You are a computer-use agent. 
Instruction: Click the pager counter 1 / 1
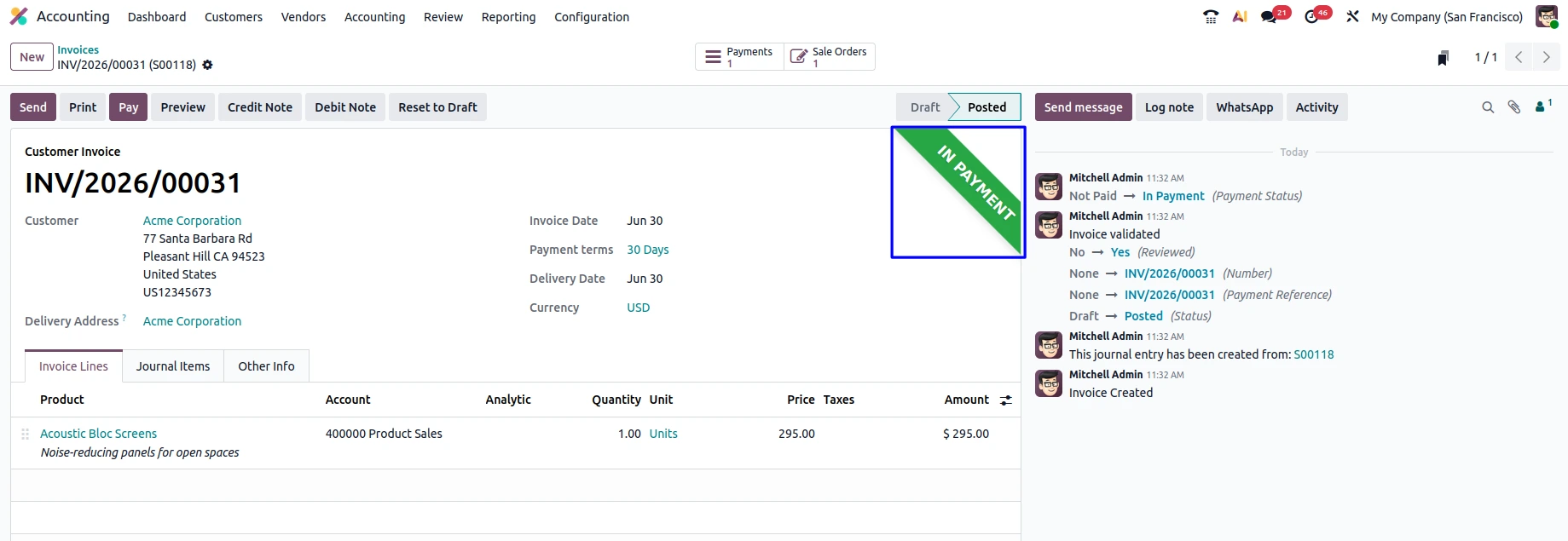1486,57
